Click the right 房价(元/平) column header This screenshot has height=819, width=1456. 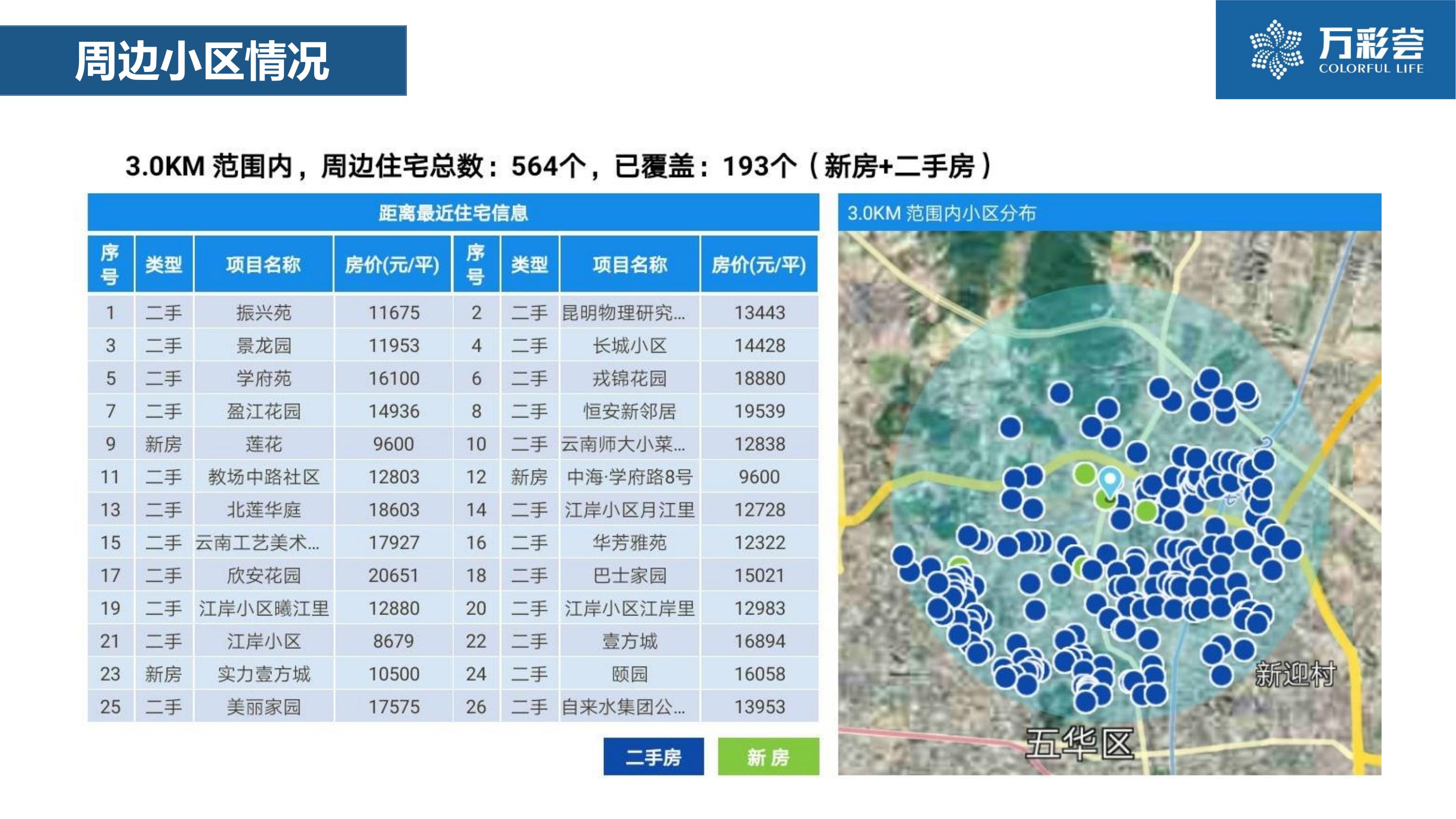click(759, 264)
